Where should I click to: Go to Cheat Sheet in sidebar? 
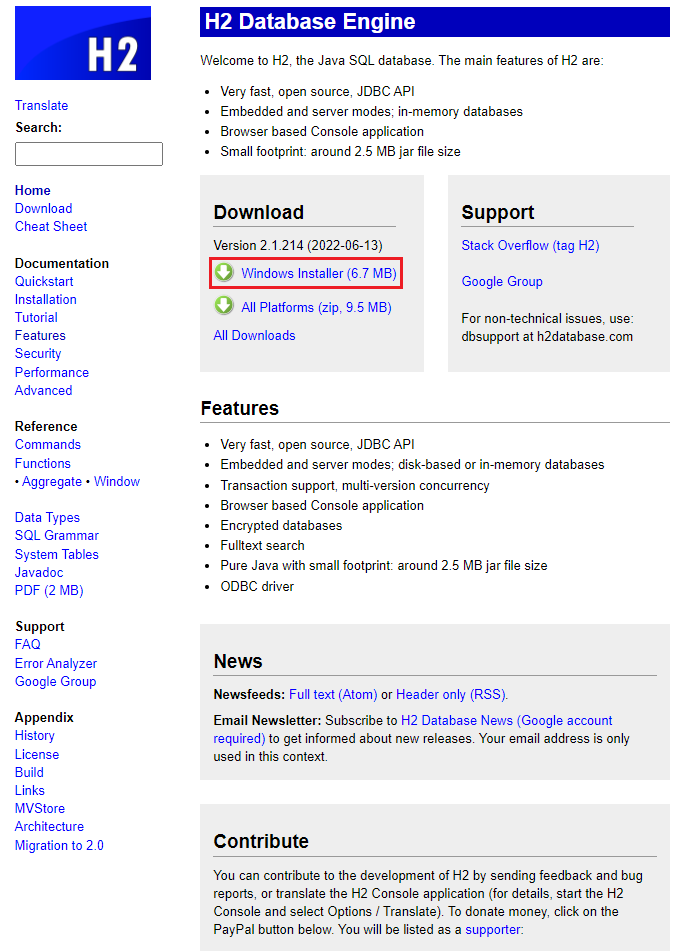(x=51, y=226)
